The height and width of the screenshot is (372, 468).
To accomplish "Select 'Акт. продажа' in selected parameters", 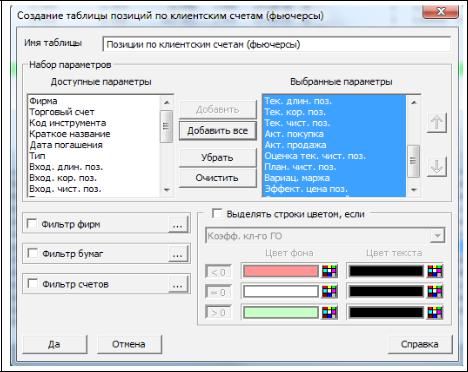I will 334,145.
